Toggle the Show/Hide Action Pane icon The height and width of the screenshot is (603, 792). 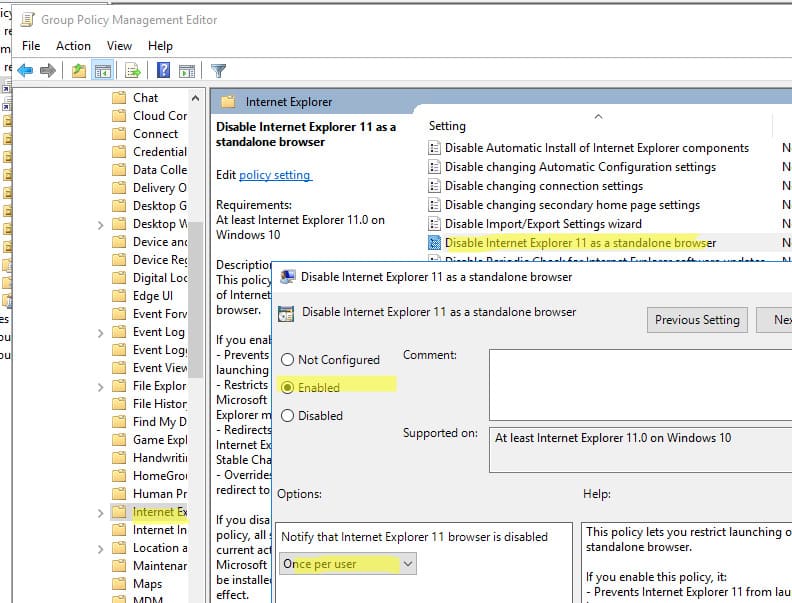(x=187, y=71)
